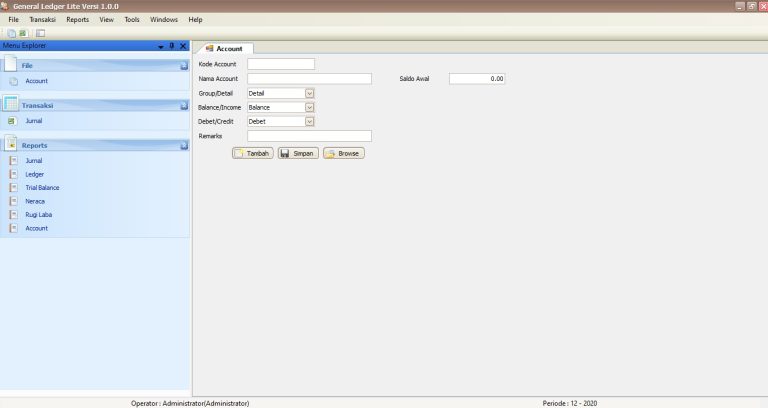768x408 pixels.
Task: Open Menu Explorer panel options arrow
Action: tap(161, 46)
